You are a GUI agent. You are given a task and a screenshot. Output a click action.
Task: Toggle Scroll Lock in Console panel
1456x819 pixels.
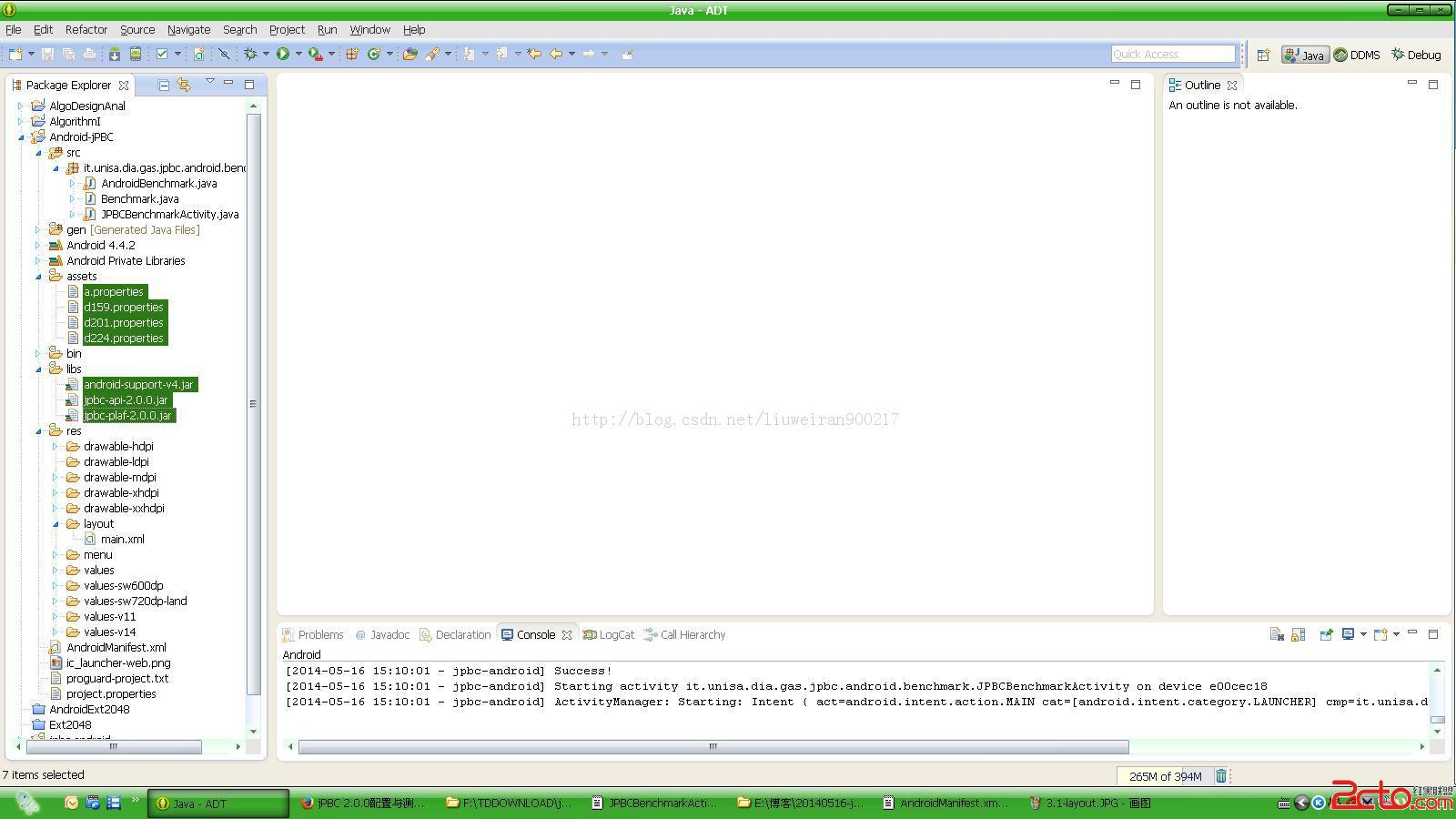pos(1299,635)
